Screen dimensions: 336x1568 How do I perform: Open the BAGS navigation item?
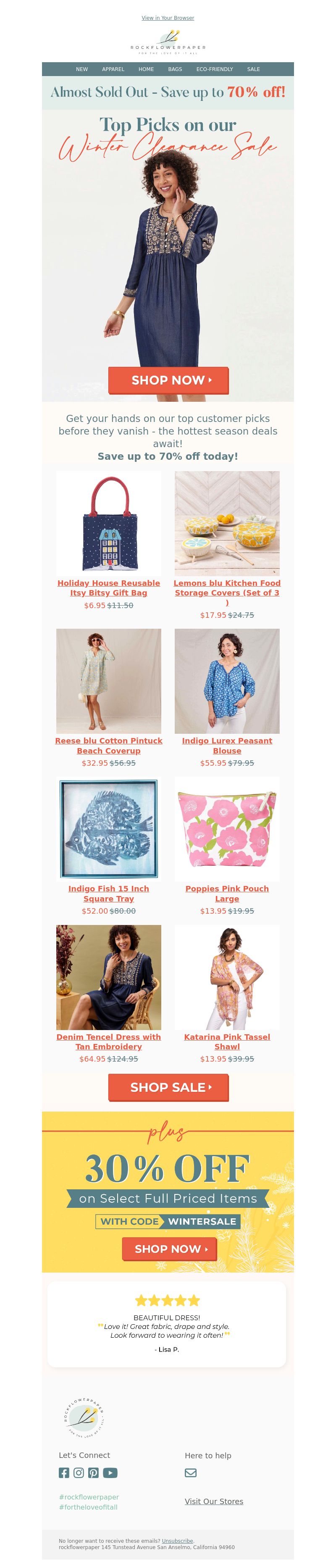point(175,69)
